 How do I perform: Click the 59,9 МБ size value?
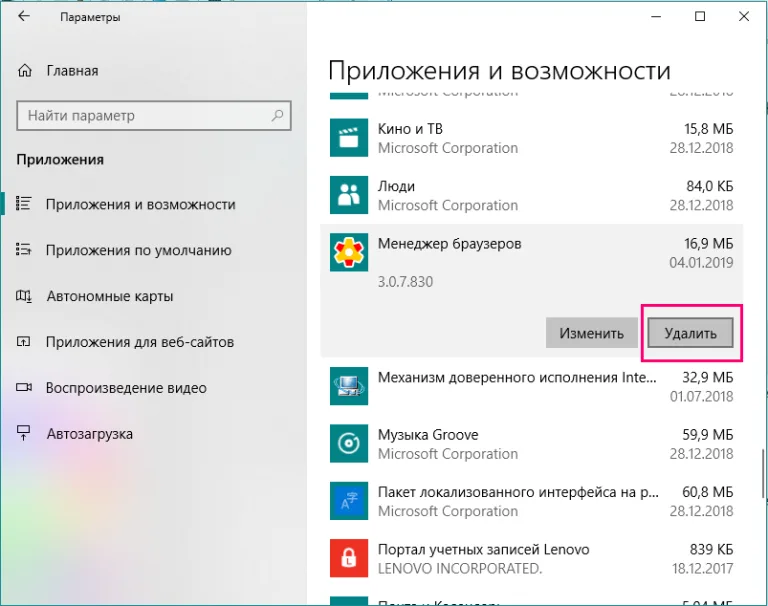[x=708, y=435]
